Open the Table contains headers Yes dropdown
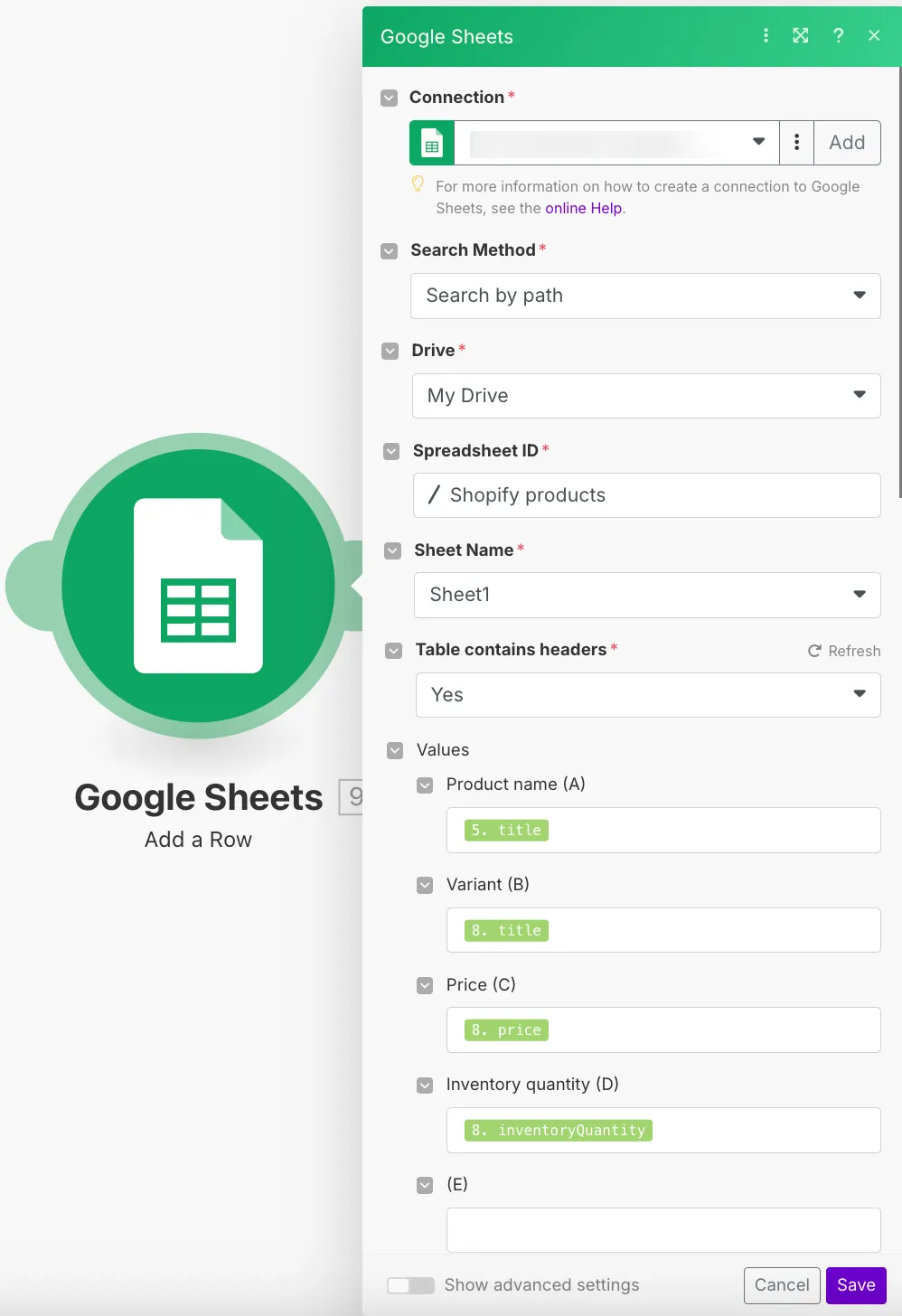This screenshot has width=902, height=1316. [648, 695]
